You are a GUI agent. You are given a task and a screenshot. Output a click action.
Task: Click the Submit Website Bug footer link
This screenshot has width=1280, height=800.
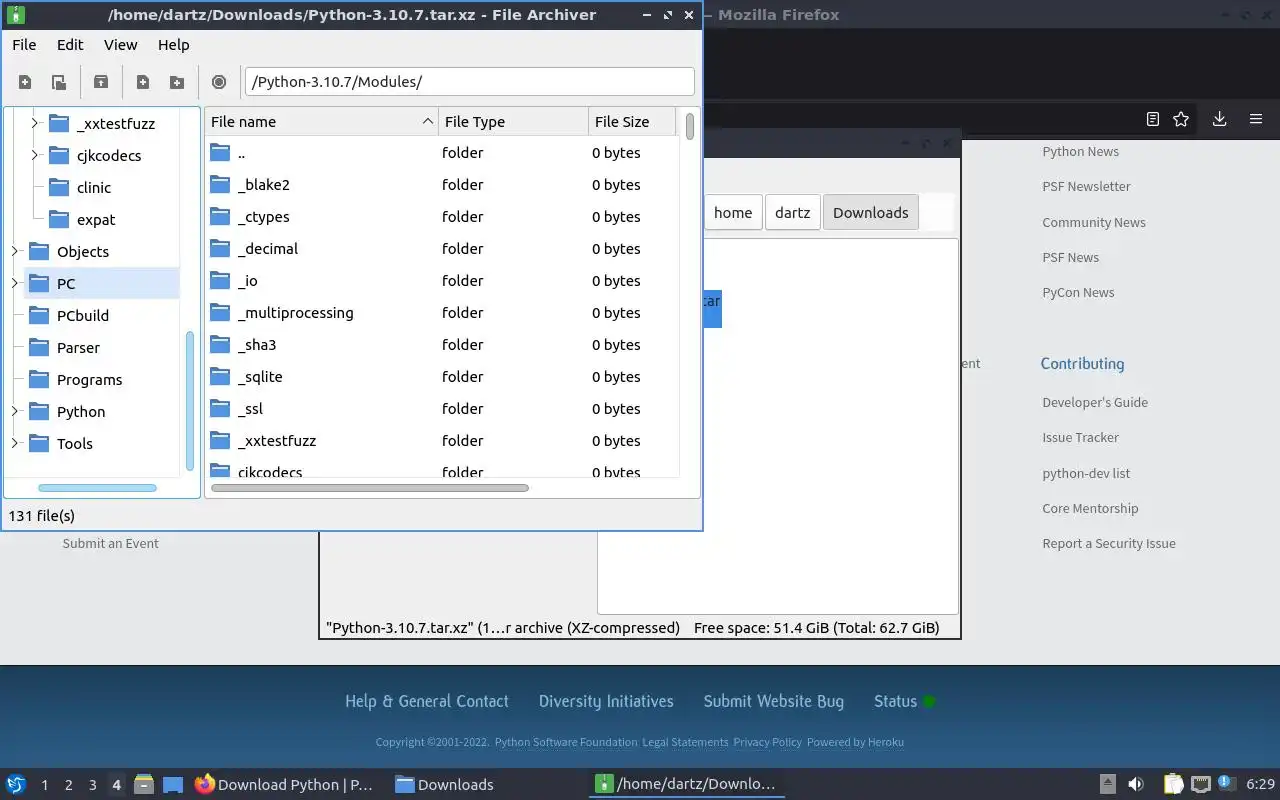(774, 702)
